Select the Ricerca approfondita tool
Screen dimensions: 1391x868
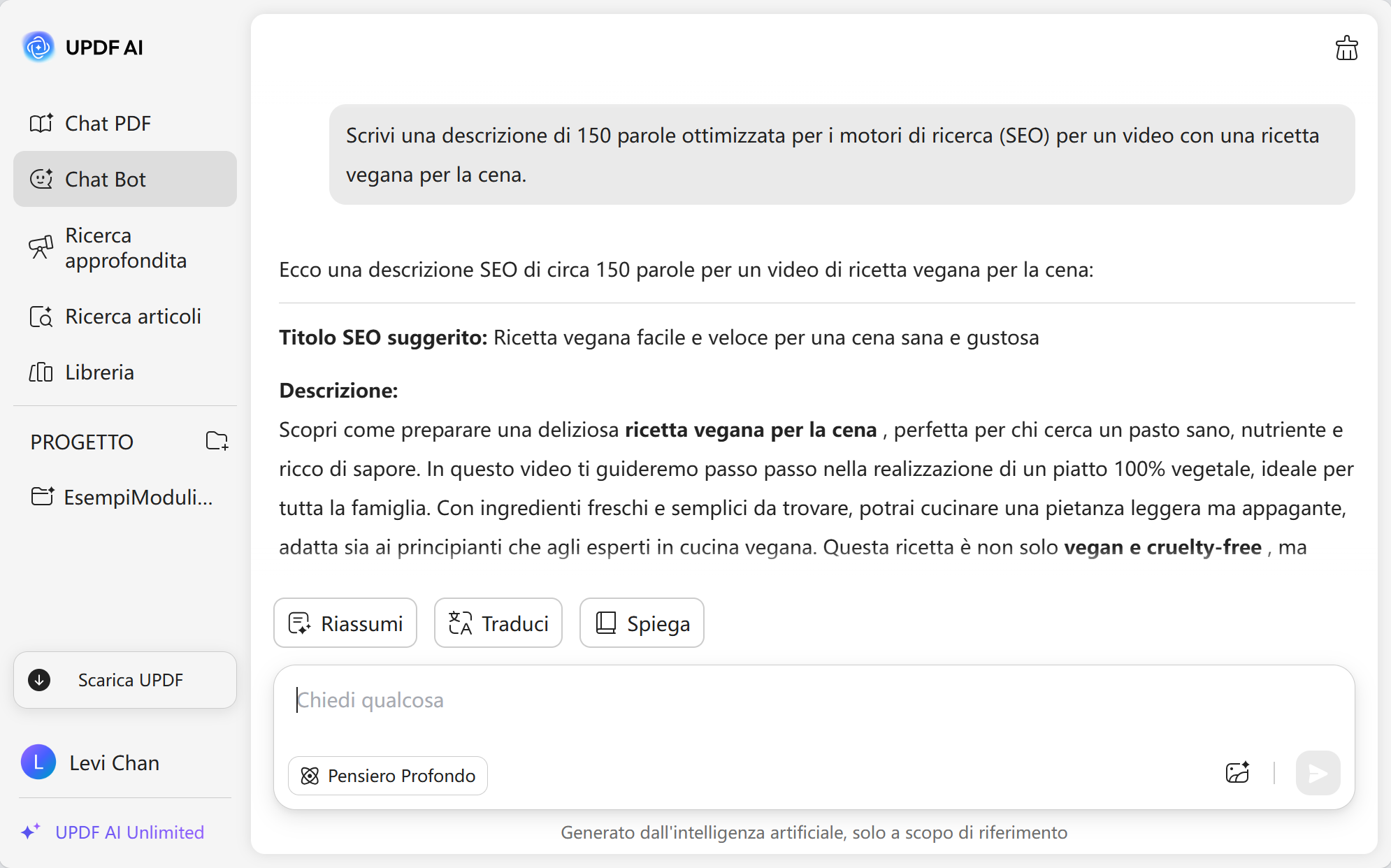(x=126, y=247)
